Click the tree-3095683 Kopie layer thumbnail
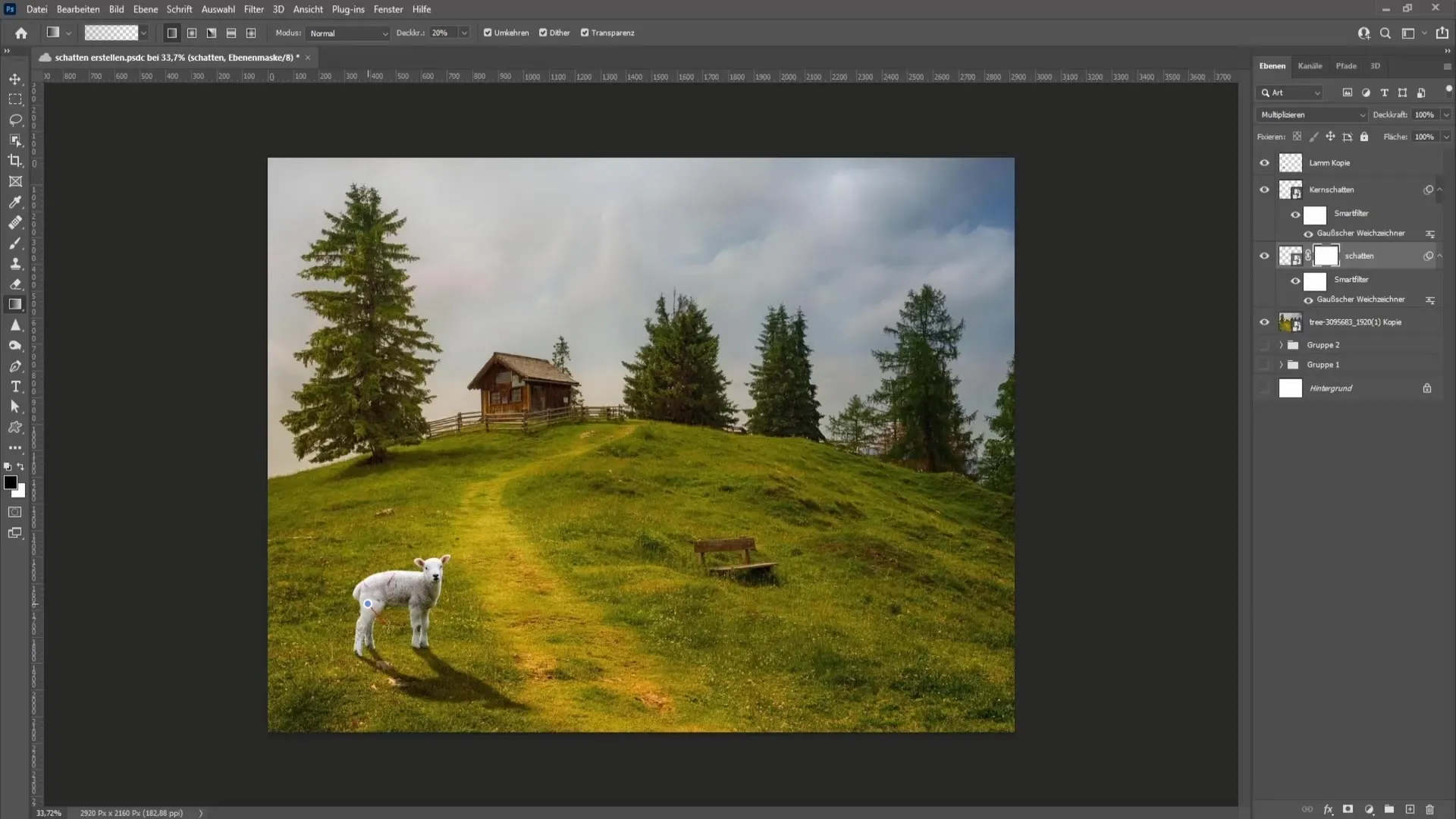 (x=1290, y=321)
